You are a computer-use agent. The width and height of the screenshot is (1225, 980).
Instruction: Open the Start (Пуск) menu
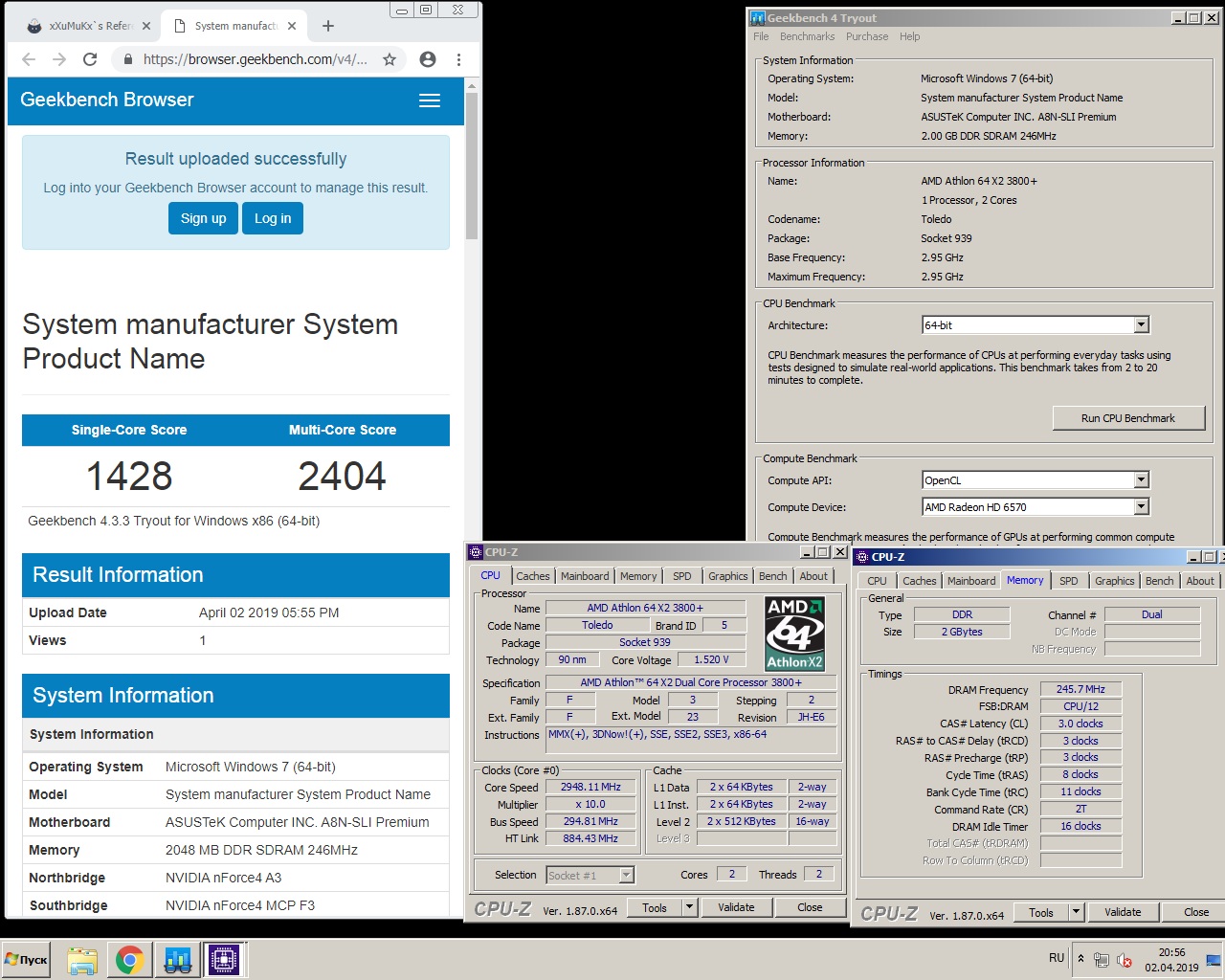click(27, 960)
